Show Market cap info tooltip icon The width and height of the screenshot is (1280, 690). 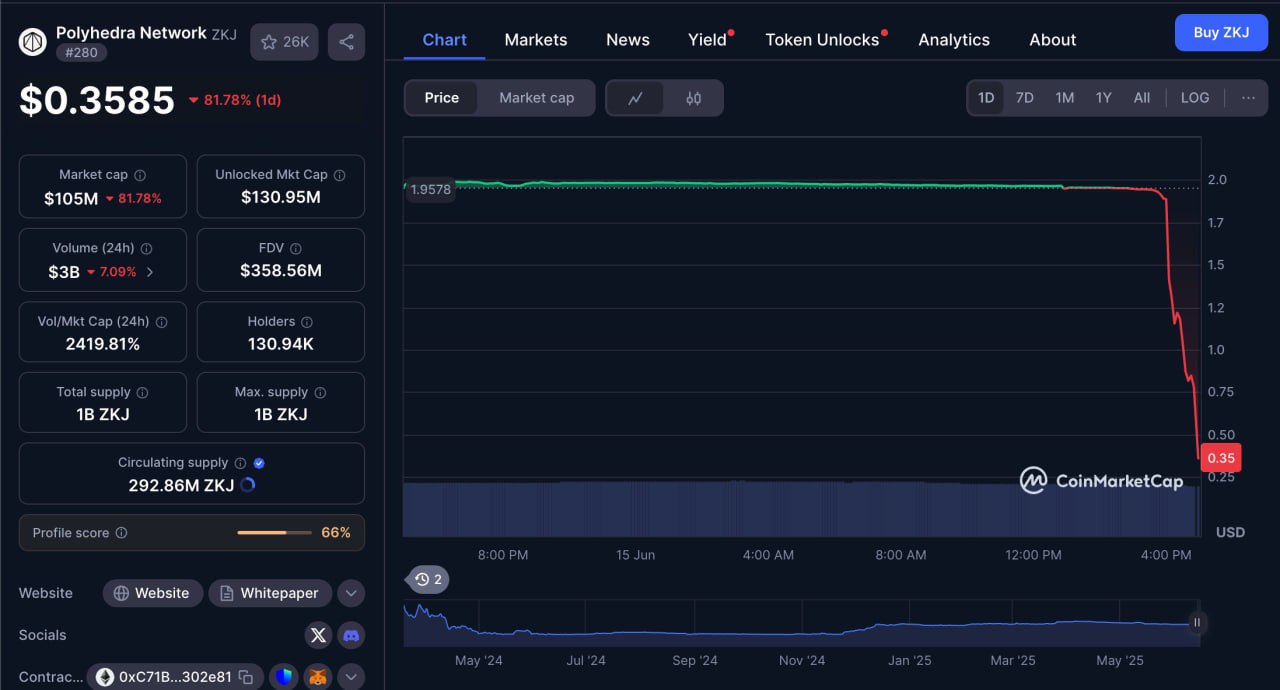[x=140, y=175]
